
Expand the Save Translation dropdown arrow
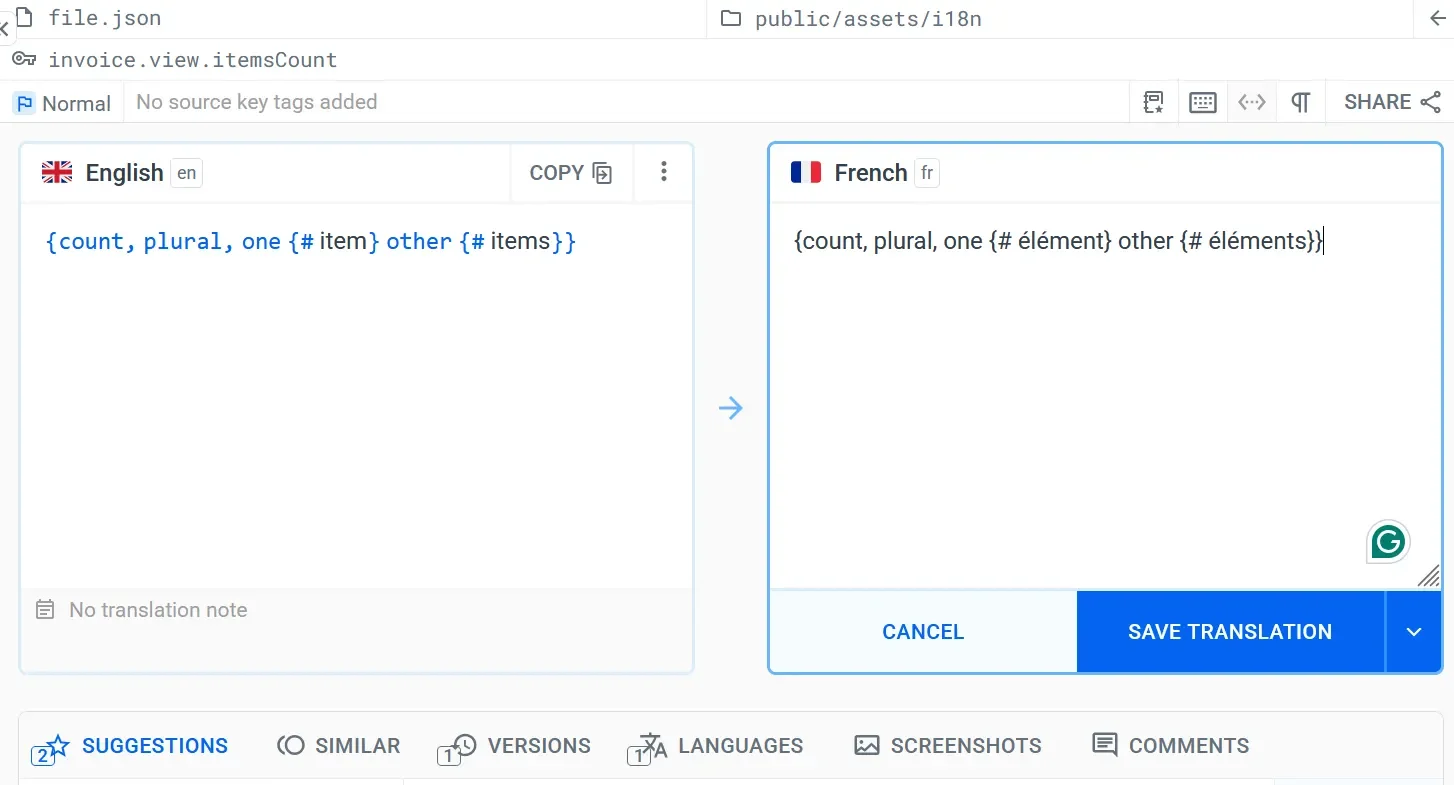[1413, 632]
